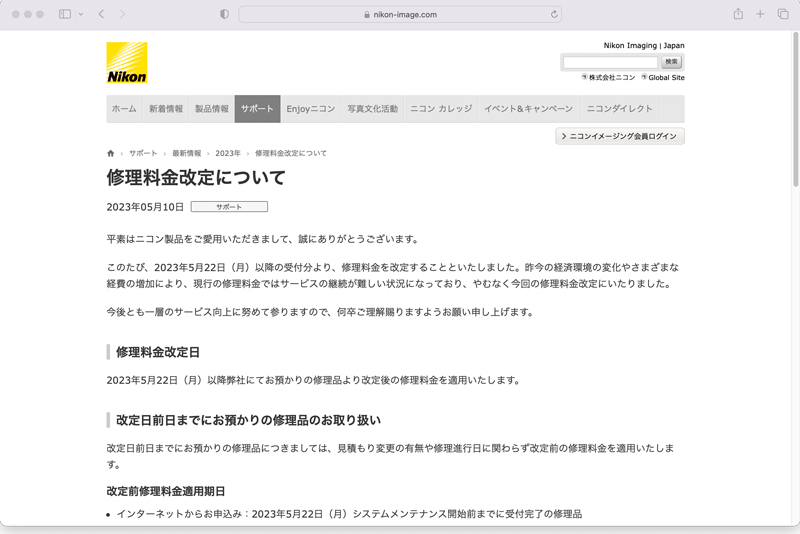Select the サポート navigation tab
The height and width of the screenshot is (534, 800).
(258, 109)
